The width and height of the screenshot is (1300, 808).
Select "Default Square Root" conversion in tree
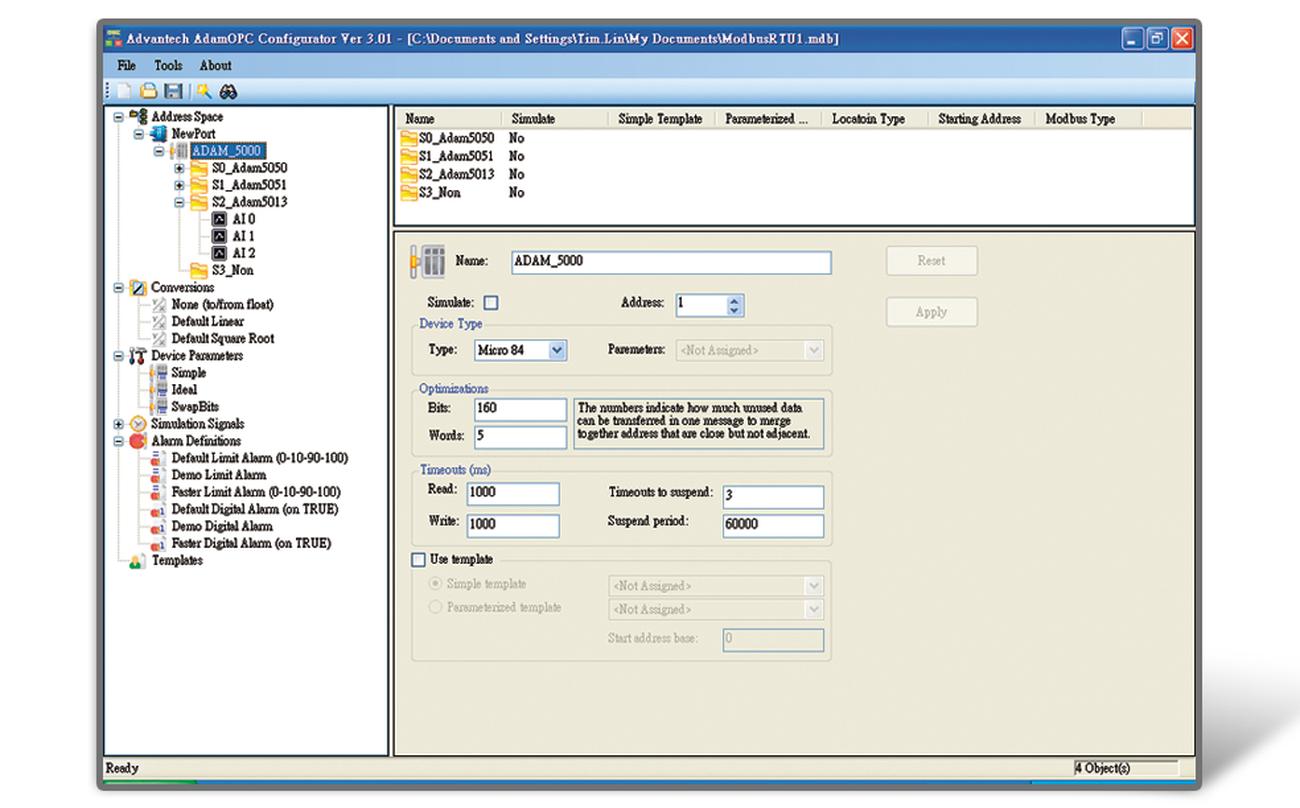pos(223,339)
